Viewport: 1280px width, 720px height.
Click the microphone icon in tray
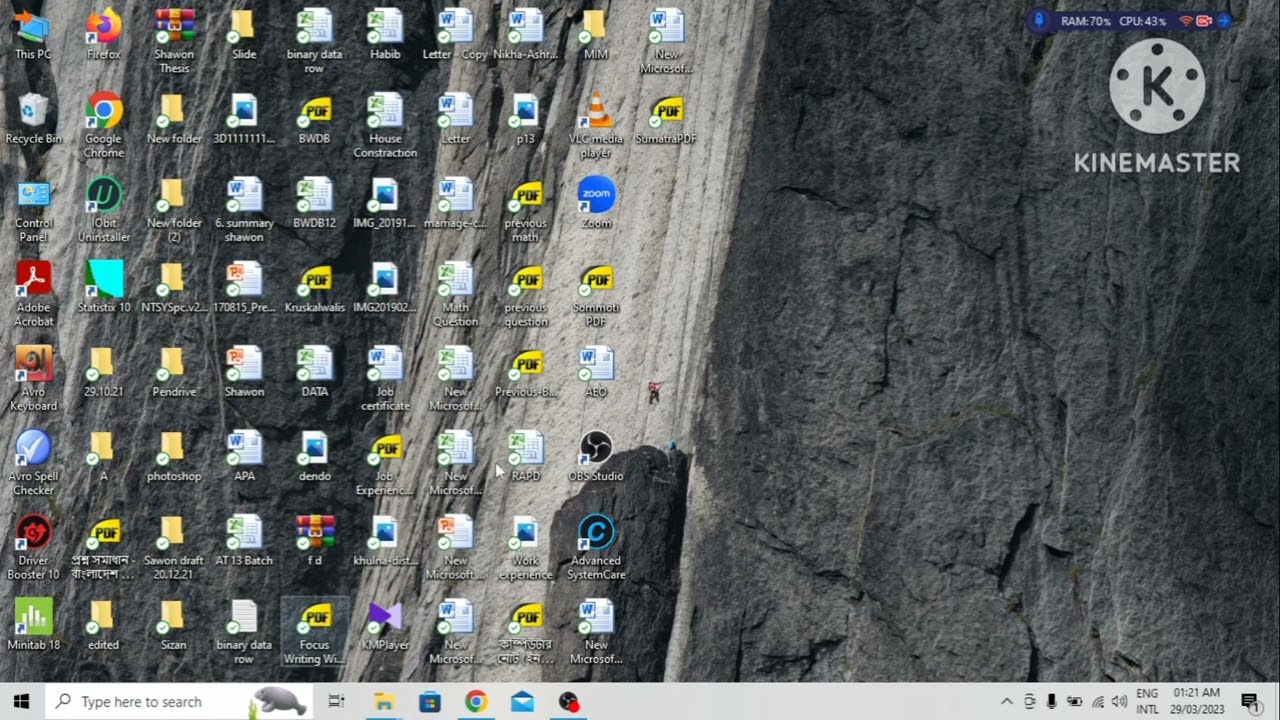tap(1052, 702)
